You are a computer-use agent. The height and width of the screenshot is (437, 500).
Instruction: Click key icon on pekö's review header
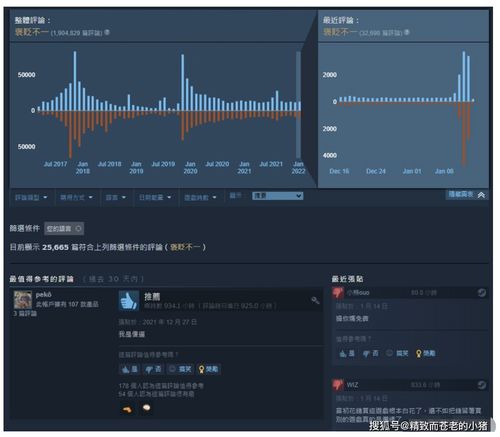point(315,301)
